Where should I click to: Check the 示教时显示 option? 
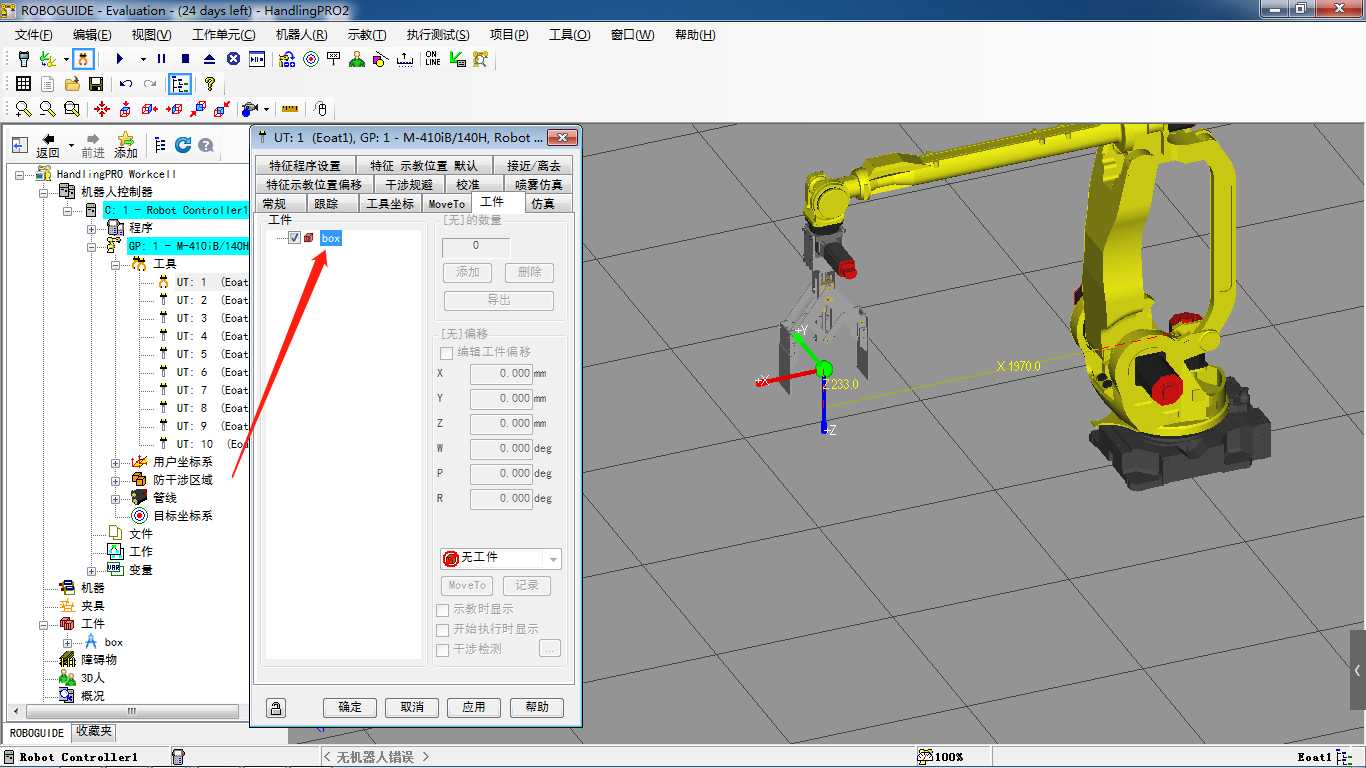(x=443, y=609)
